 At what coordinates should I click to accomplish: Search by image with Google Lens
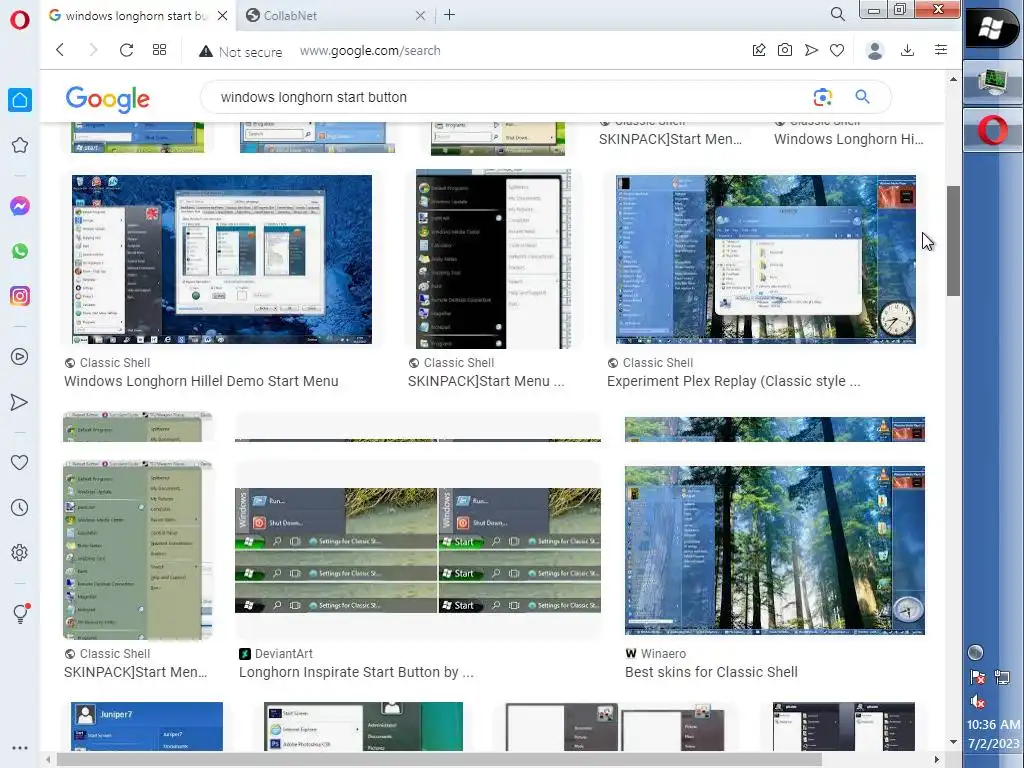823,97
